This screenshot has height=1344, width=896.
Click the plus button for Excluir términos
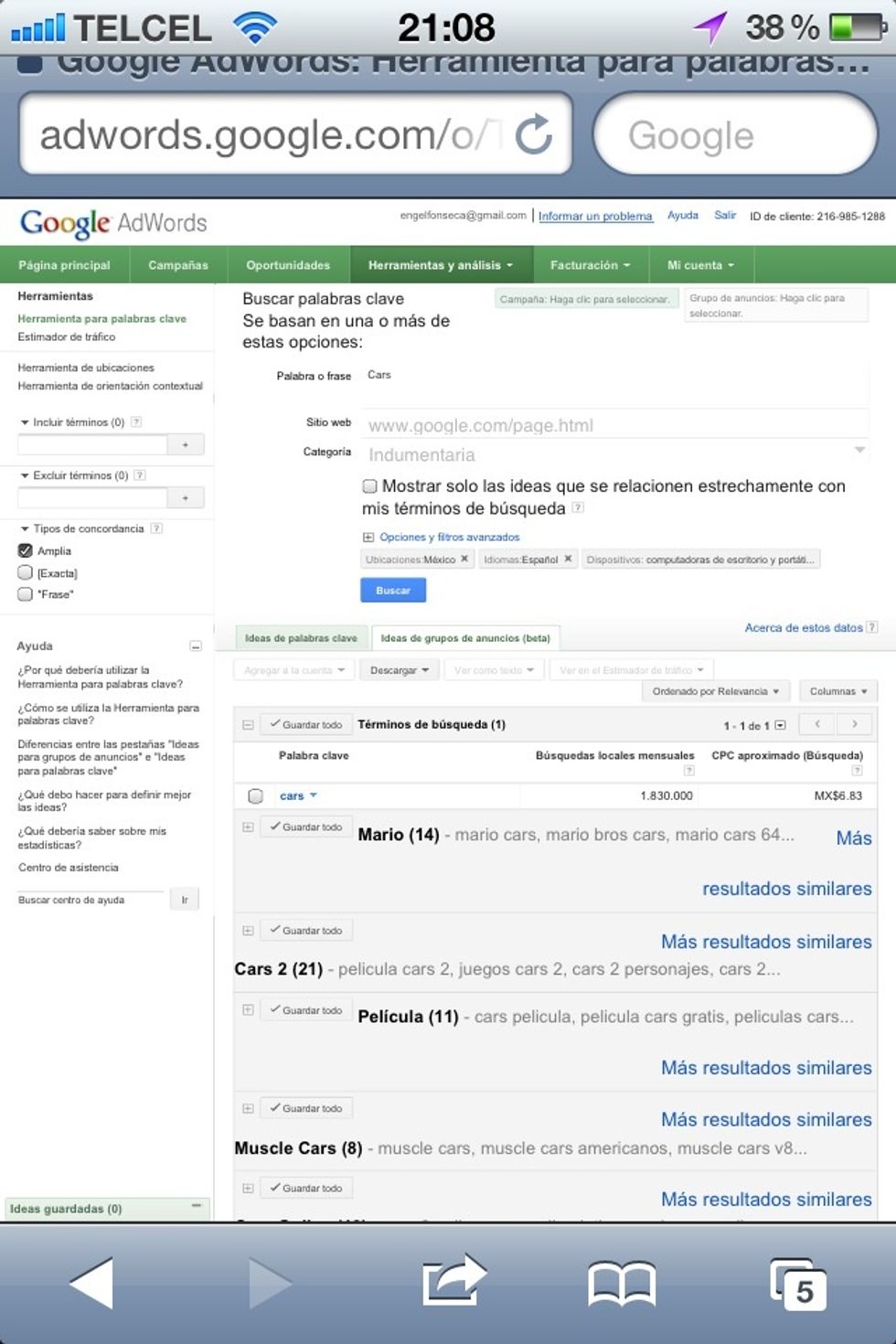pyautogui.click(x=186, y=497)
